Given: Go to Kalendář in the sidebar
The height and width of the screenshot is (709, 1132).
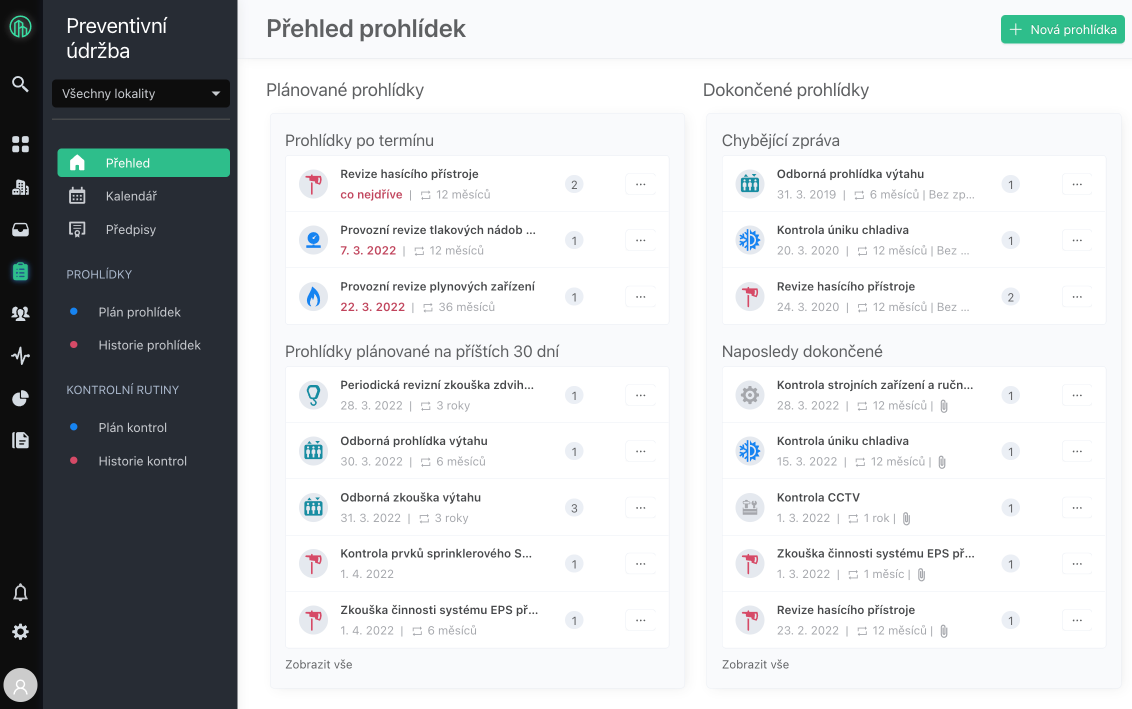Looking at the screenshot, I should (131, 196).
